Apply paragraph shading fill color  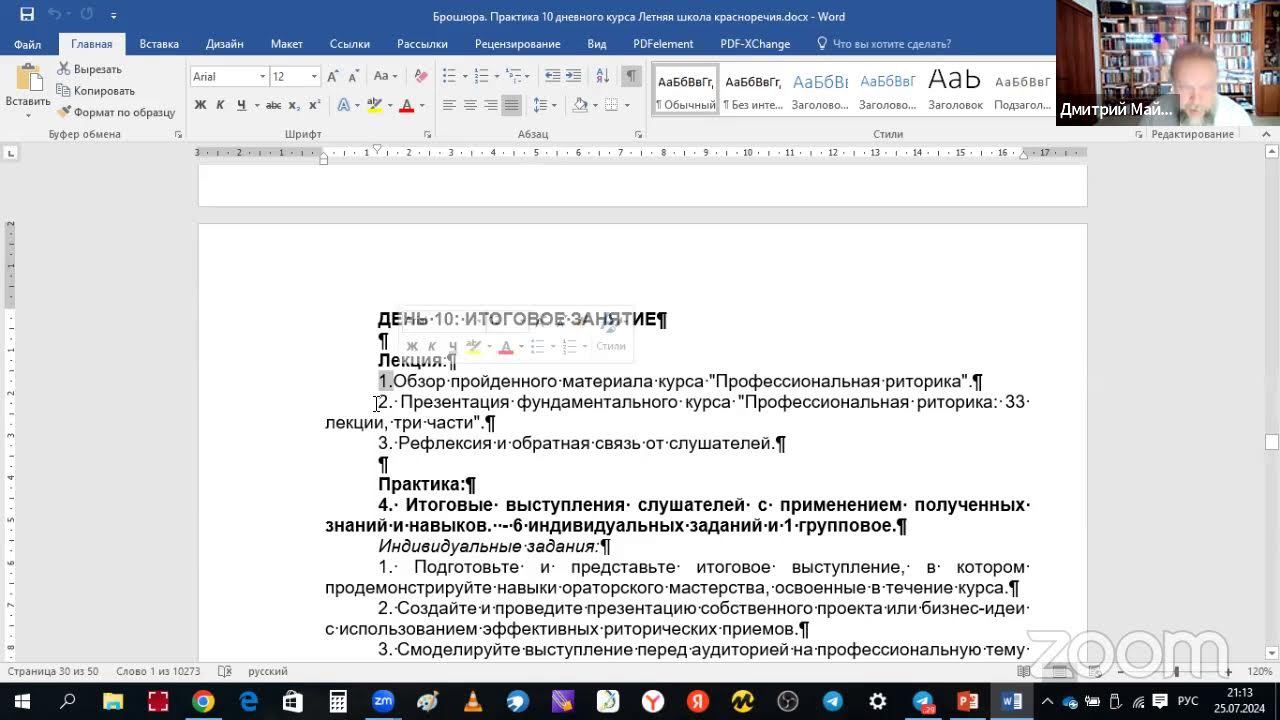click(x=579, y=105)
